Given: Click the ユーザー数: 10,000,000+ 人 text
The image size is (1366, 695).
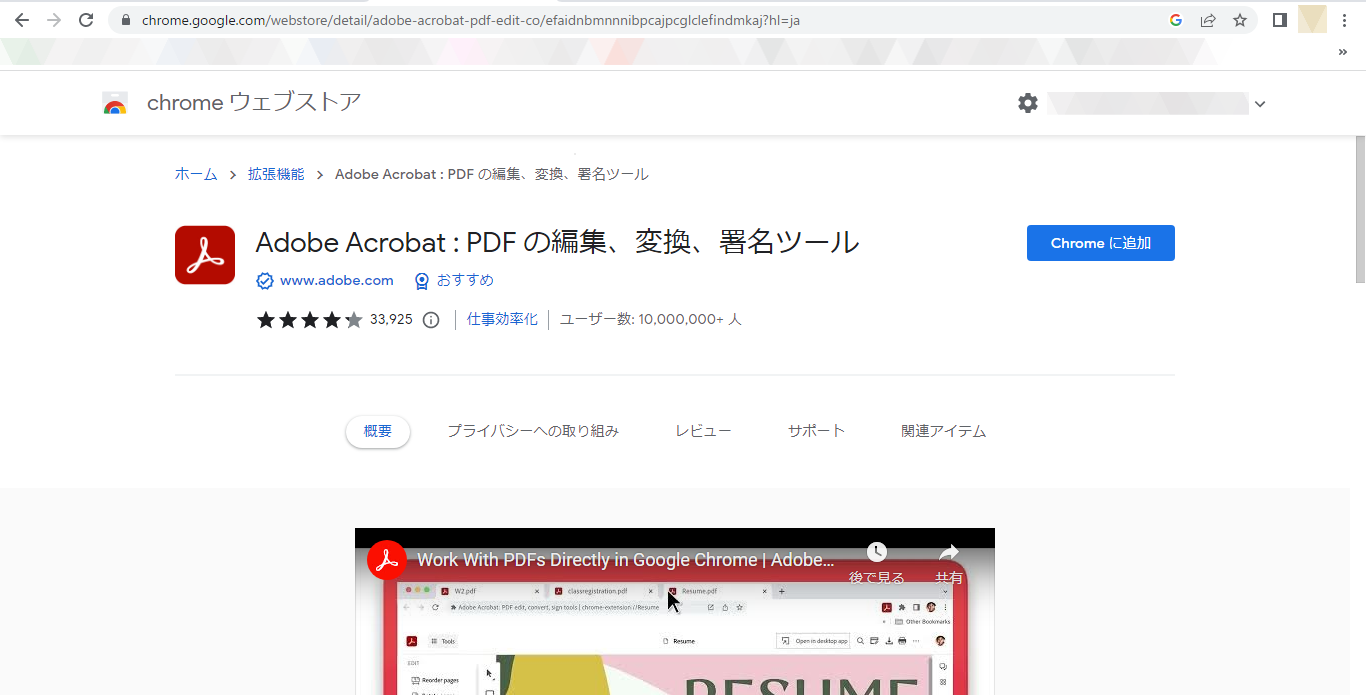Looking at the screenshot, I should click(x=650, y=320).
